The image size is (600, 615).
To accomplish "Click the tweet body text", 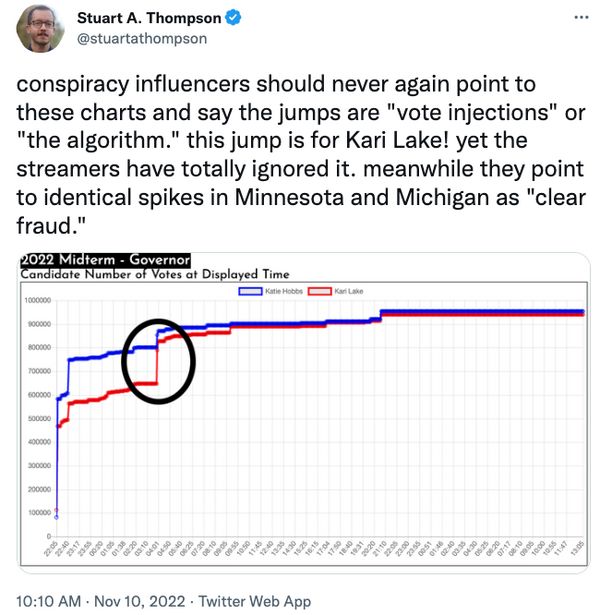I will point(301,155).
